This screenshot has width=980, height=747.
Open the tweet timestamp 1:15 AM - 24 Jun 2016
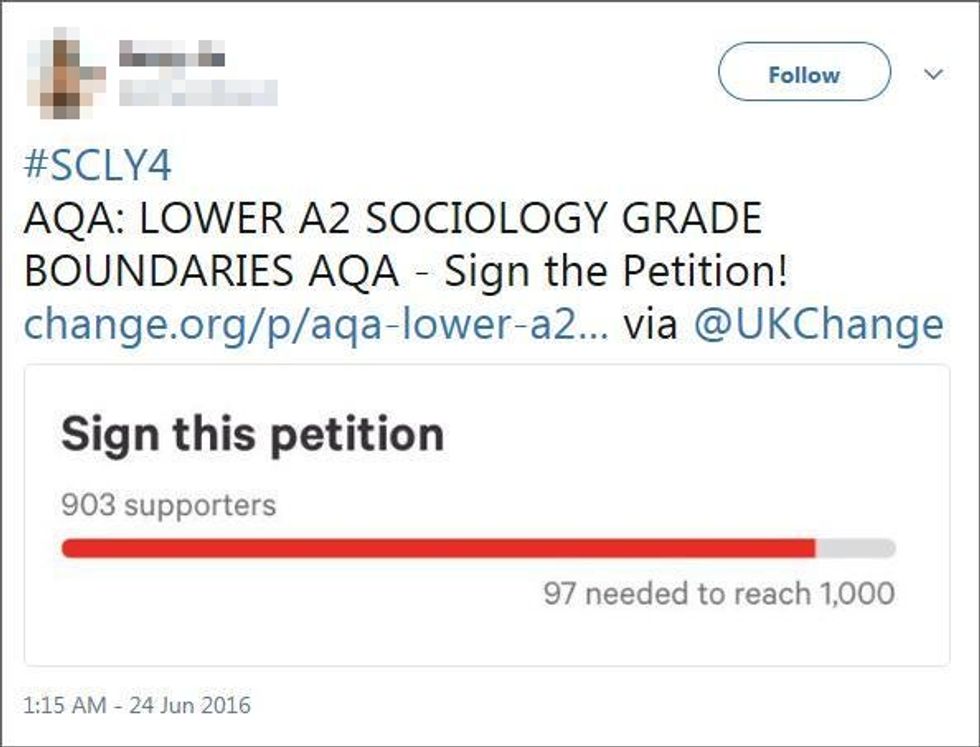[137, 705]
